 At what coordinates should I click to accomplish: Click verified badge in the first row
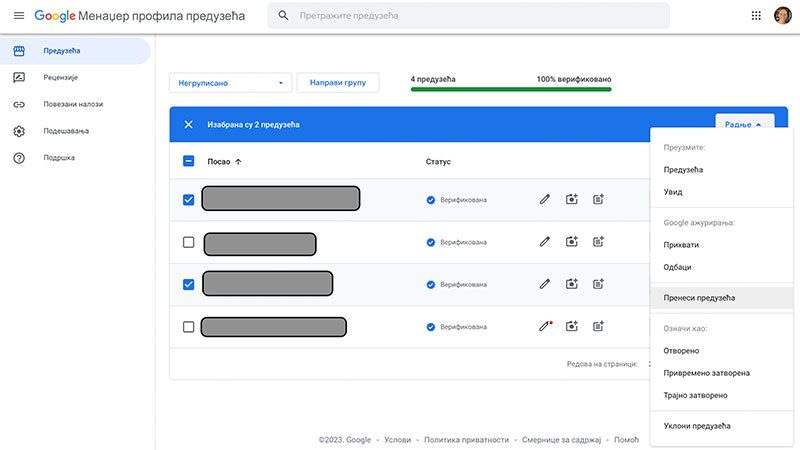[431, 200]
